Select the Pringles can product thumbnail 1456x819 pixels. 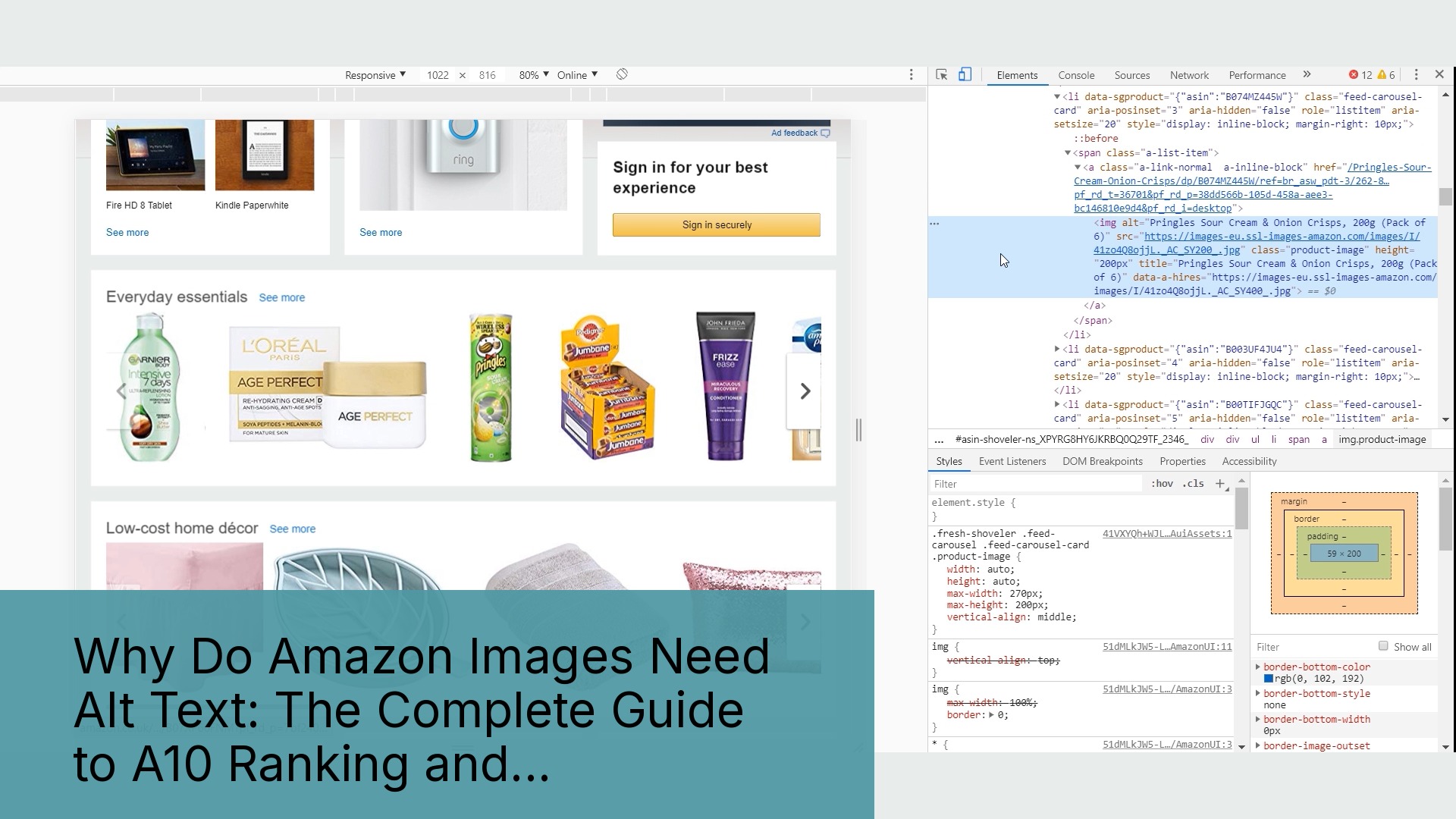(491, 388)
